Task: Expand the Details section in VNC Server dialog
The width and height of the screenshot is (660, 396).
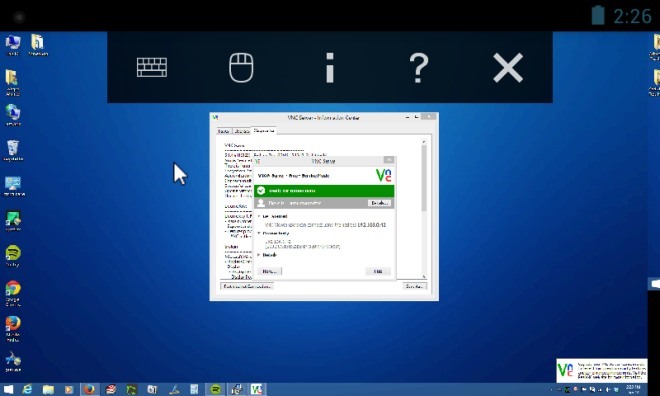Action: coord(268,255)
